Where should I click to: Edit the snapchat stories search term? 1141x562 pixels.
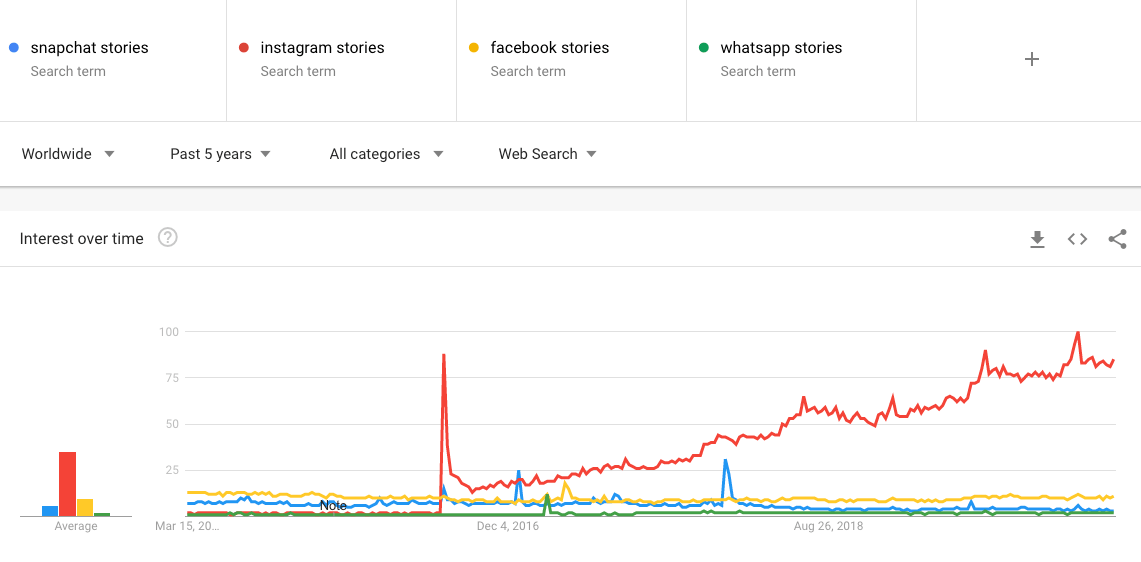pos(89,48)
